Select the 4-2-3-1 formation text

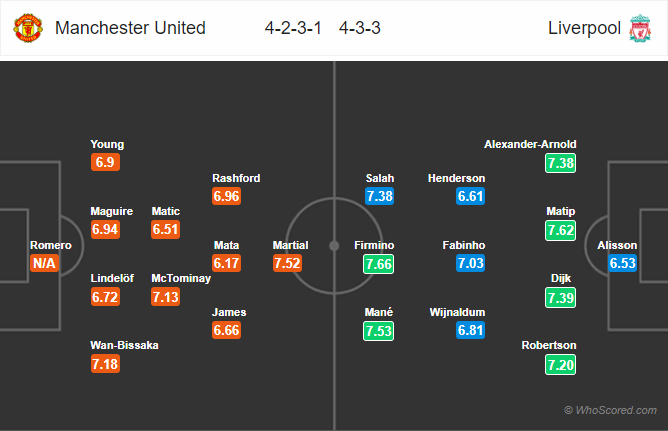[x=293, y=28]
